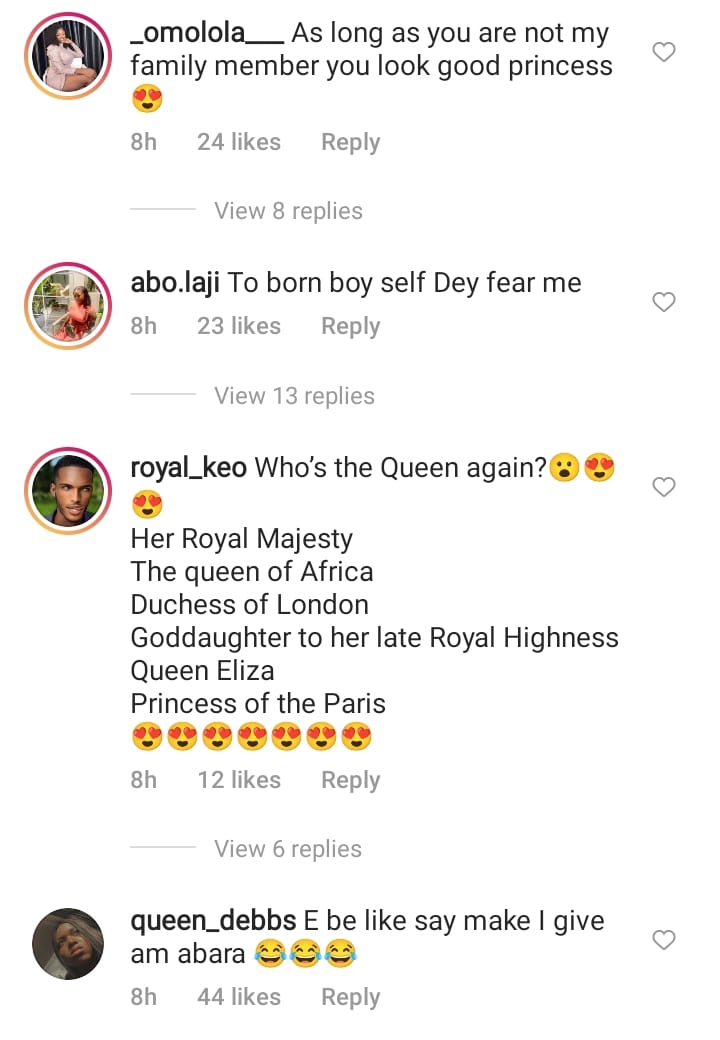See who liked: 44 likes
The width and height of the screenshot is (720, 1040).
pos(239,997)
